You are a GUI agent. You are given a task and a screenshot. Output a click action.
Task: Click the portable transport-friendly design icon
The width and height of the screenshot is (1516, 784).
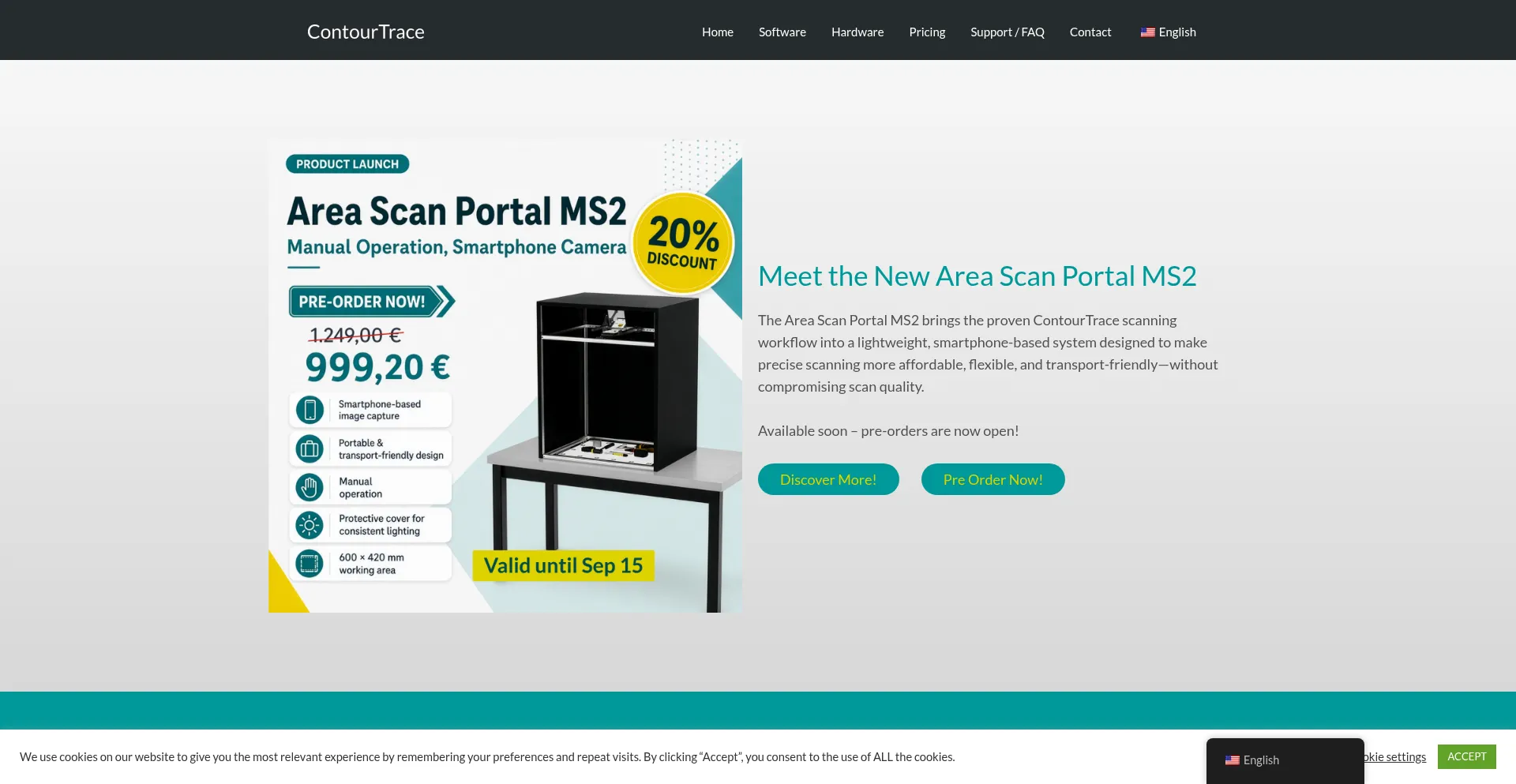[x=310, y=448]
